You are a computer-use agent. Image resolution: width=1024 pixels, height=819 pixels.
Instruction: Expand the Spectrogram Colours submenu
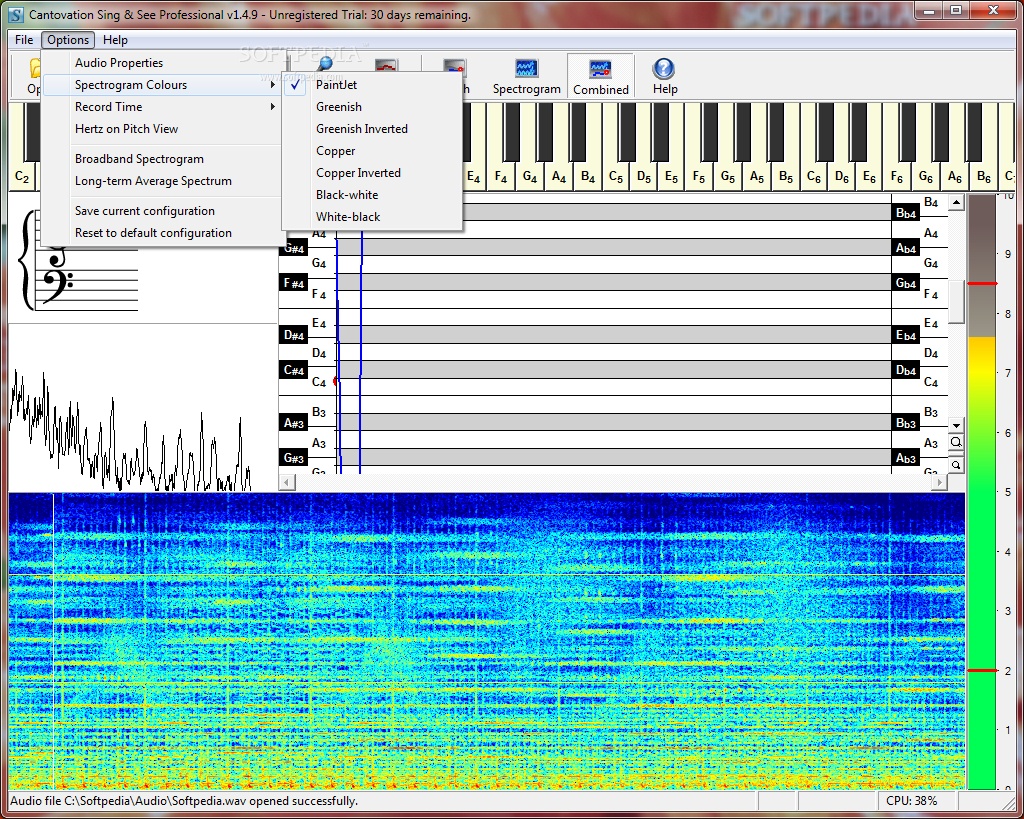pyautogui.click(x=163, y=85)
